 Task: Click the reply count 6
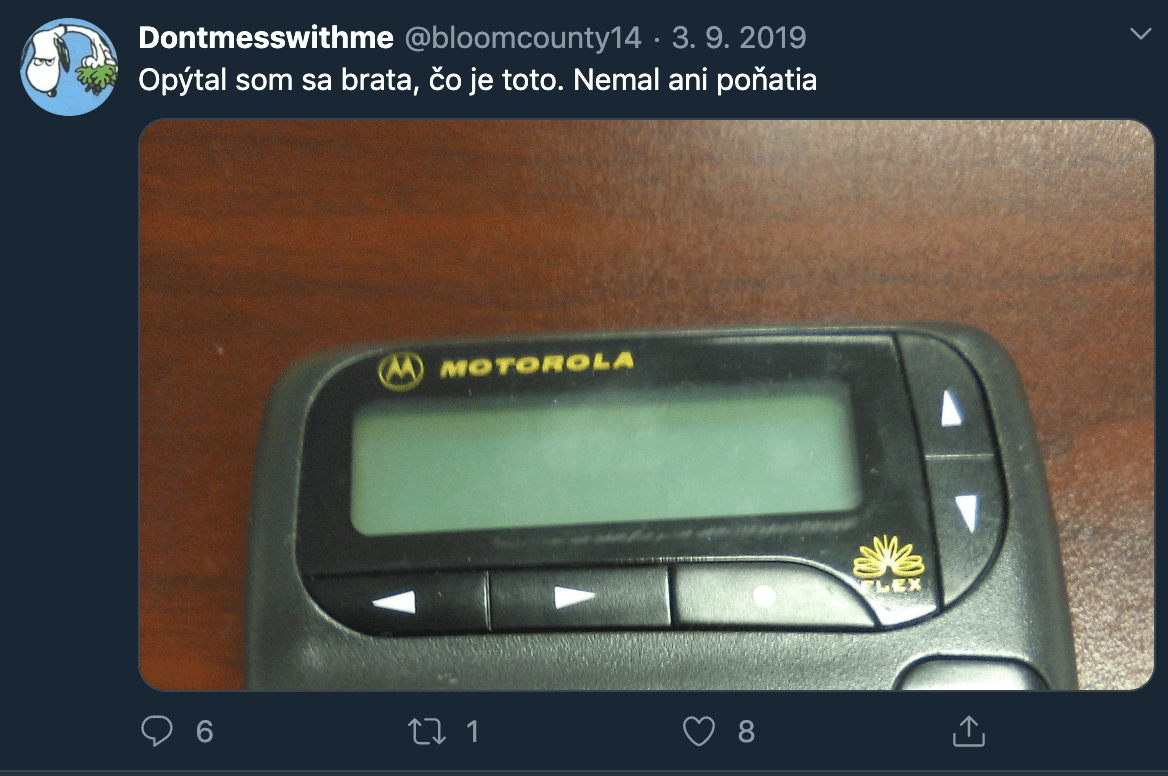click(x=205, y=732)
